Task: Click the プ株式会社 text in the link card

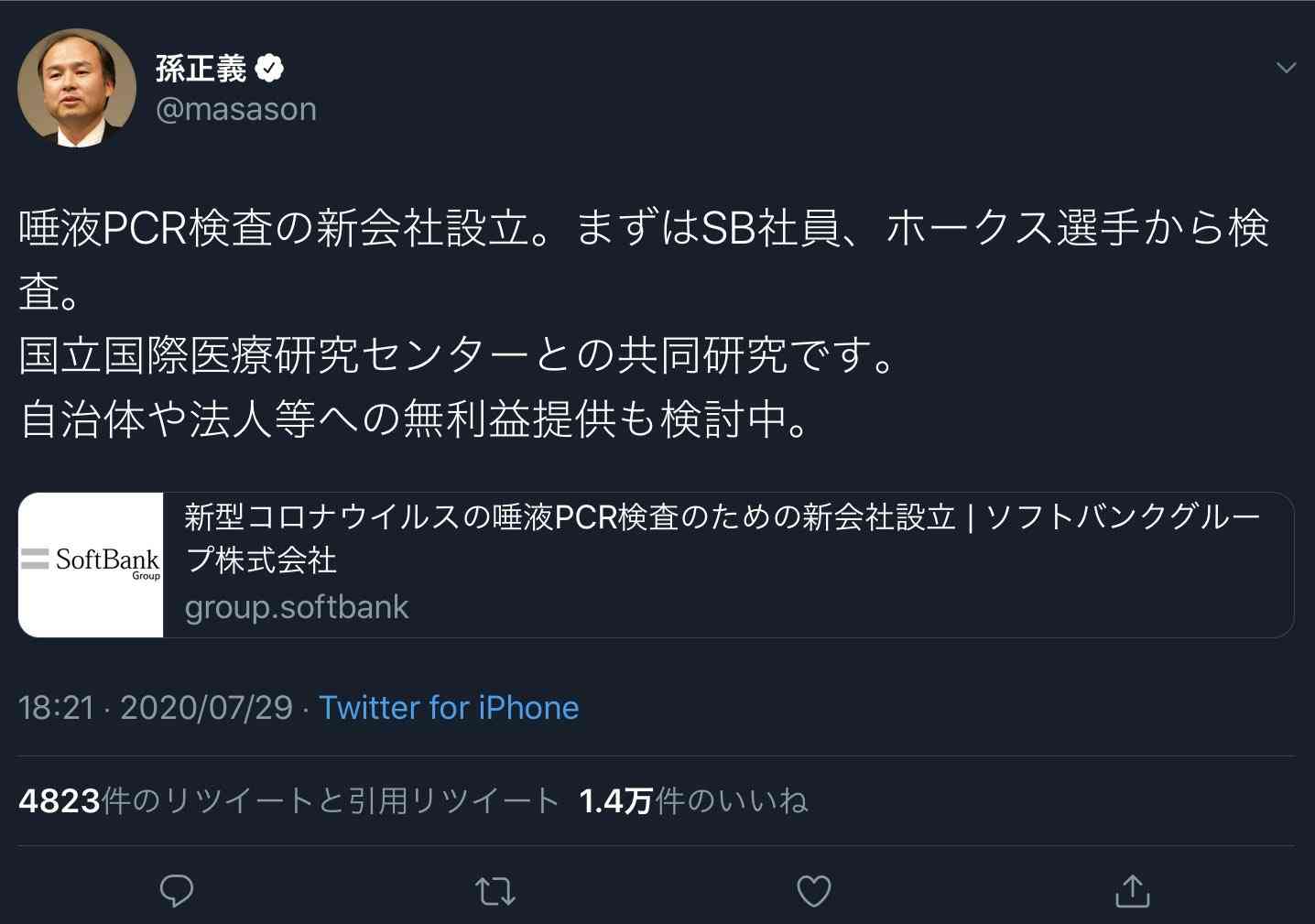Action: pyautogui.click(x=261, y=560)
